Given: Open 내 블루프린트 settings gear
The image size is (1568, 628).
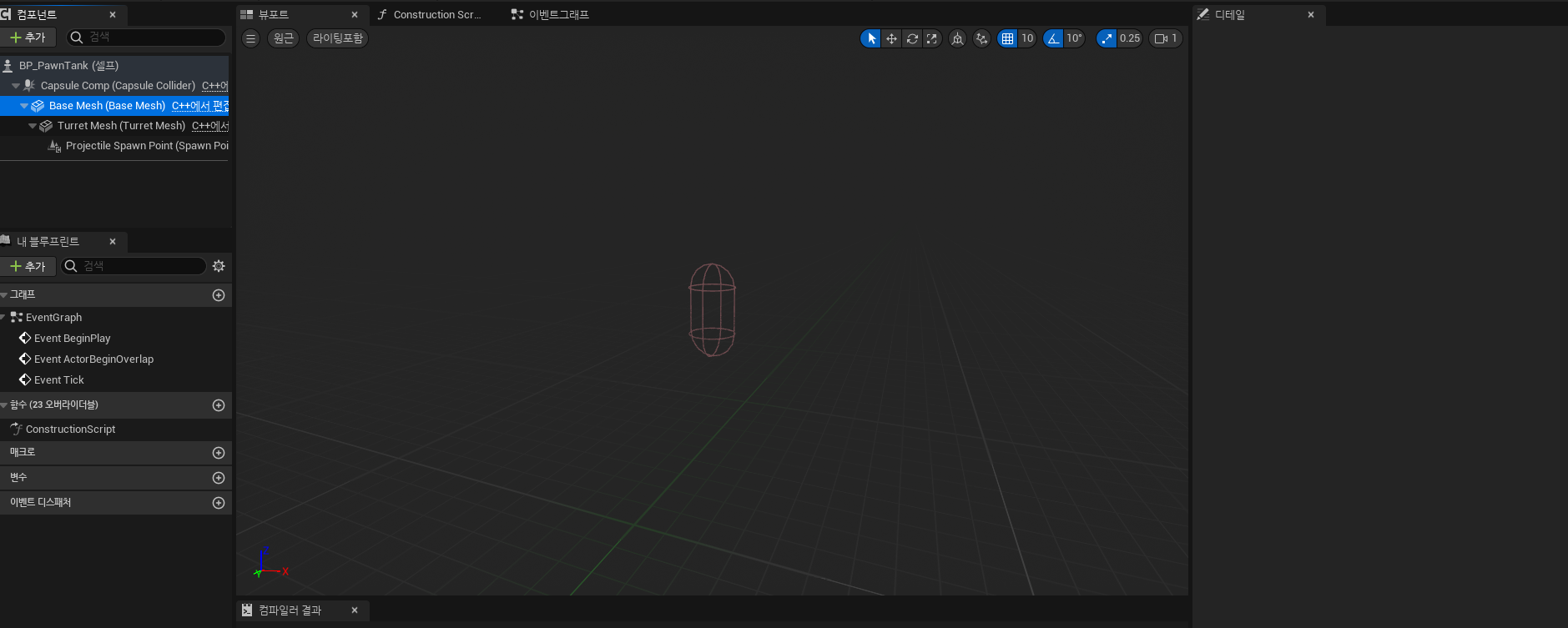Looking at the screenshot, I should pos(219,266).
